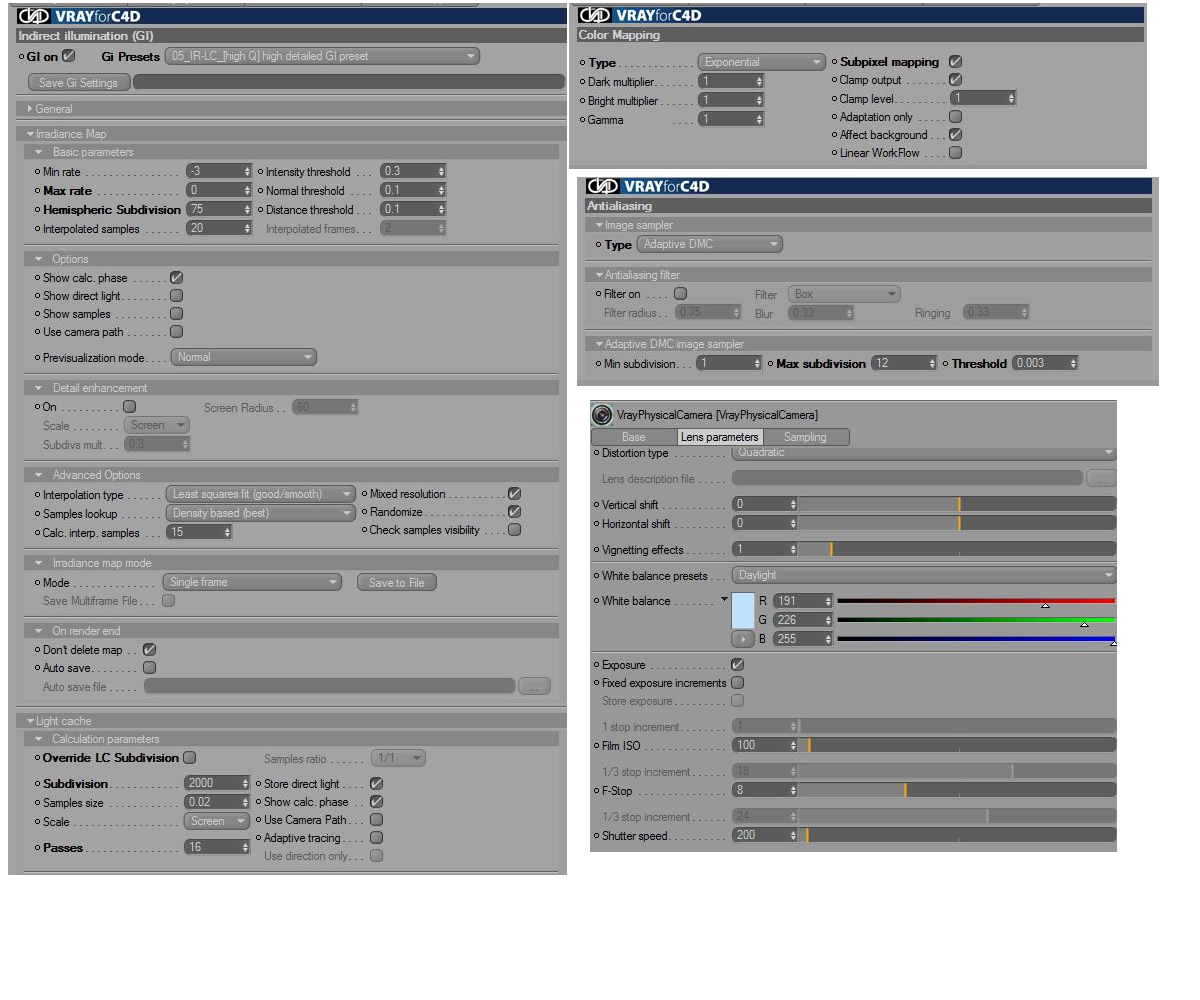Toggle Override LC Subdivision checkbox
The image size is (1200, 1000).
(x=189, y=758)
